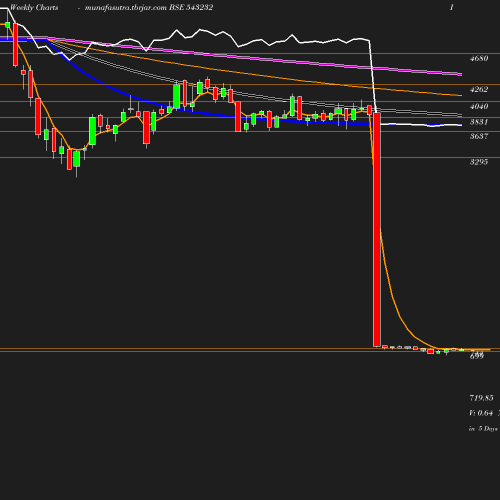Click the "BSE 543232" symbol label

pyautogui.click(x=191, y=7)
